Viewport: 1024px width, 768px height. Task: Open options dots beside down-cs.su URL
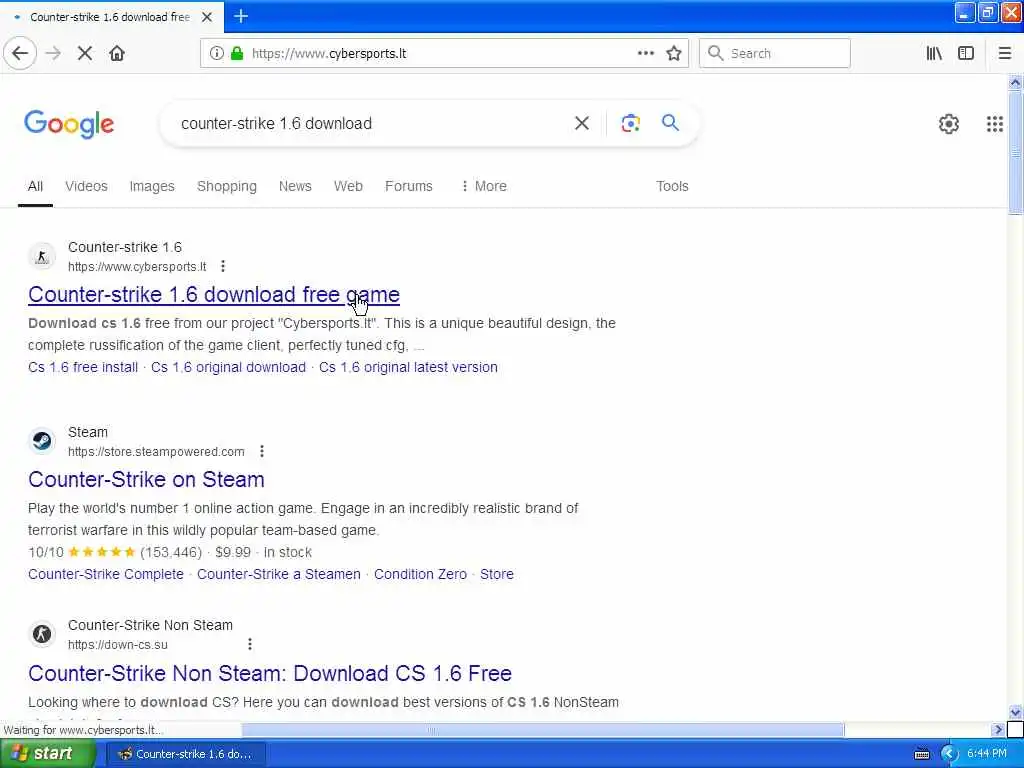click(249, 644)
